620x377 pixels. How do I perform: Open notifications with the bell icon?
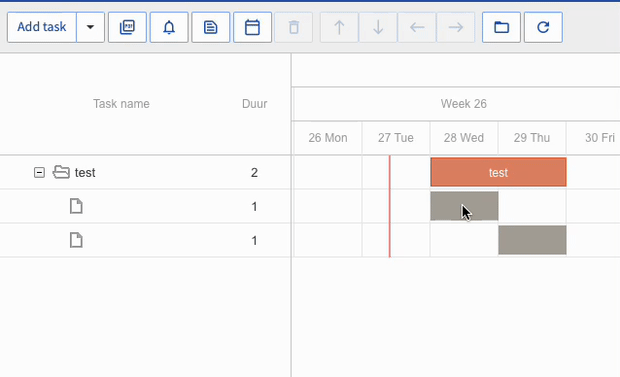tap(169, 27)
